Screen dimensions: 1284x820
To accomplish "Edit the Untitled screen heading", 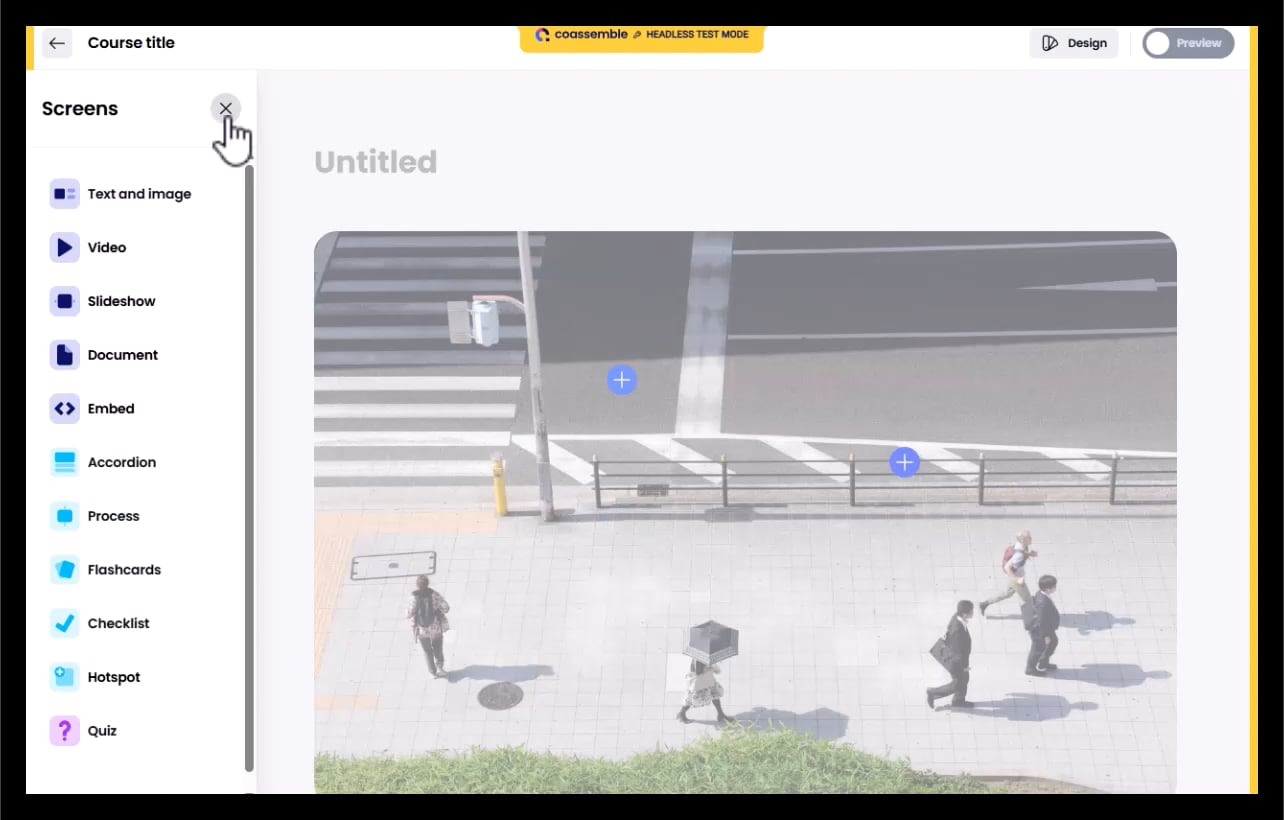I will click(x=376, y=162).
